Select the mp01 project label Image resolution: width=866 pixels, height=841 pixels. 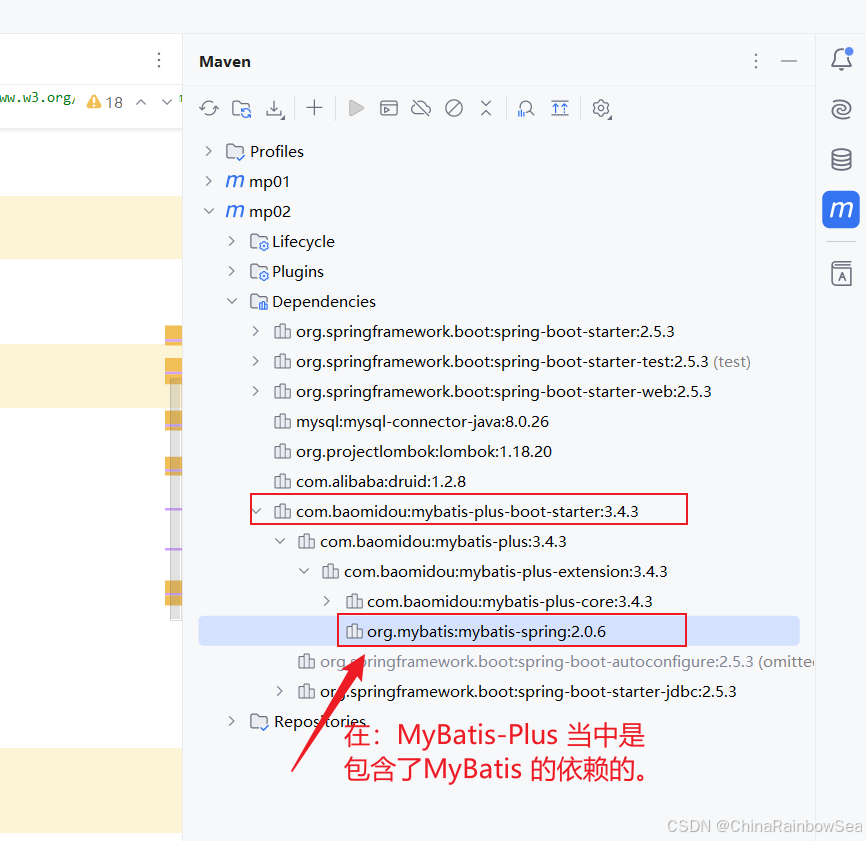point(269,181)
